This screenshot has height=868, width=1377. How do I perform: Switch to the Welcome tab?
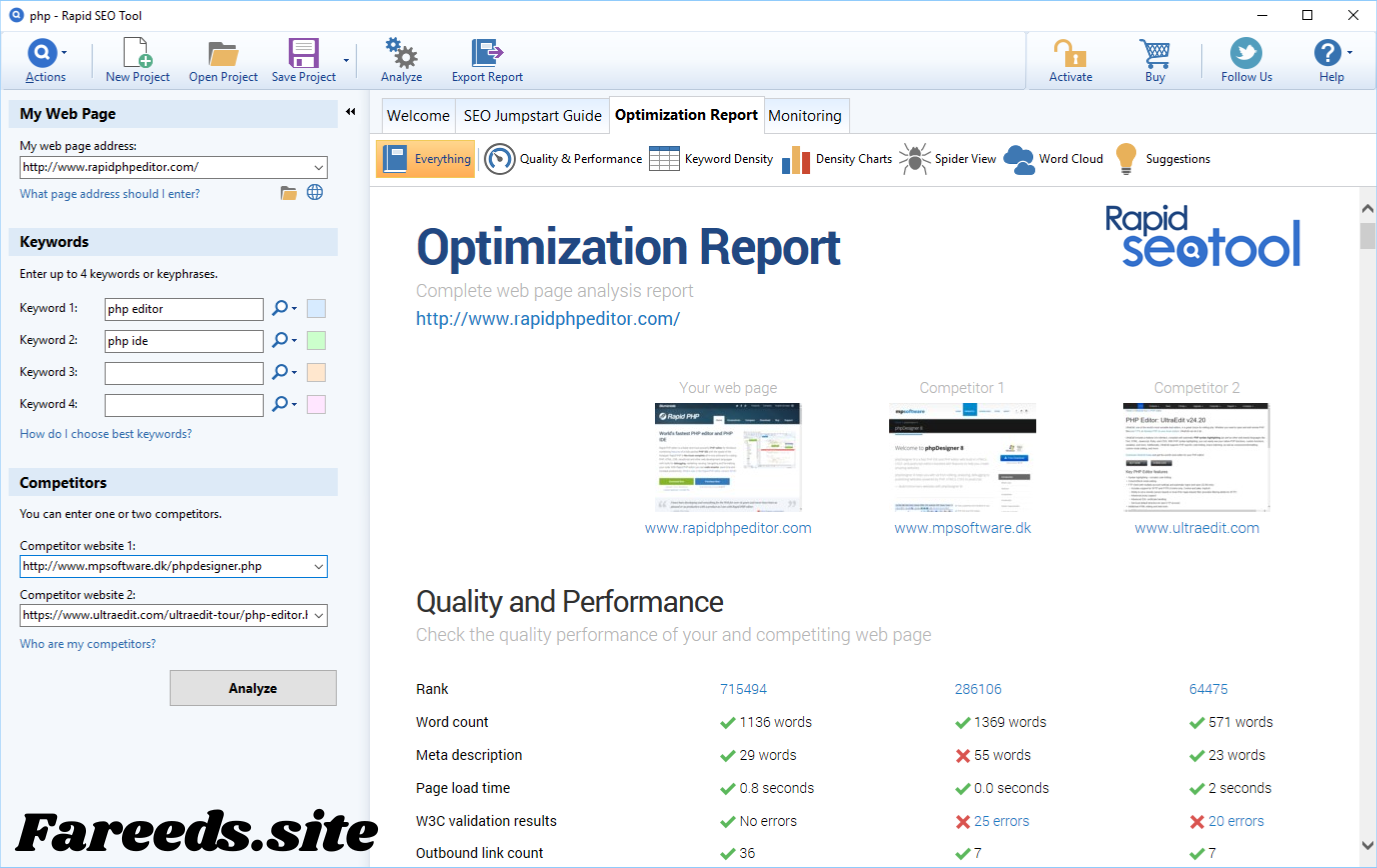[418, 115]
